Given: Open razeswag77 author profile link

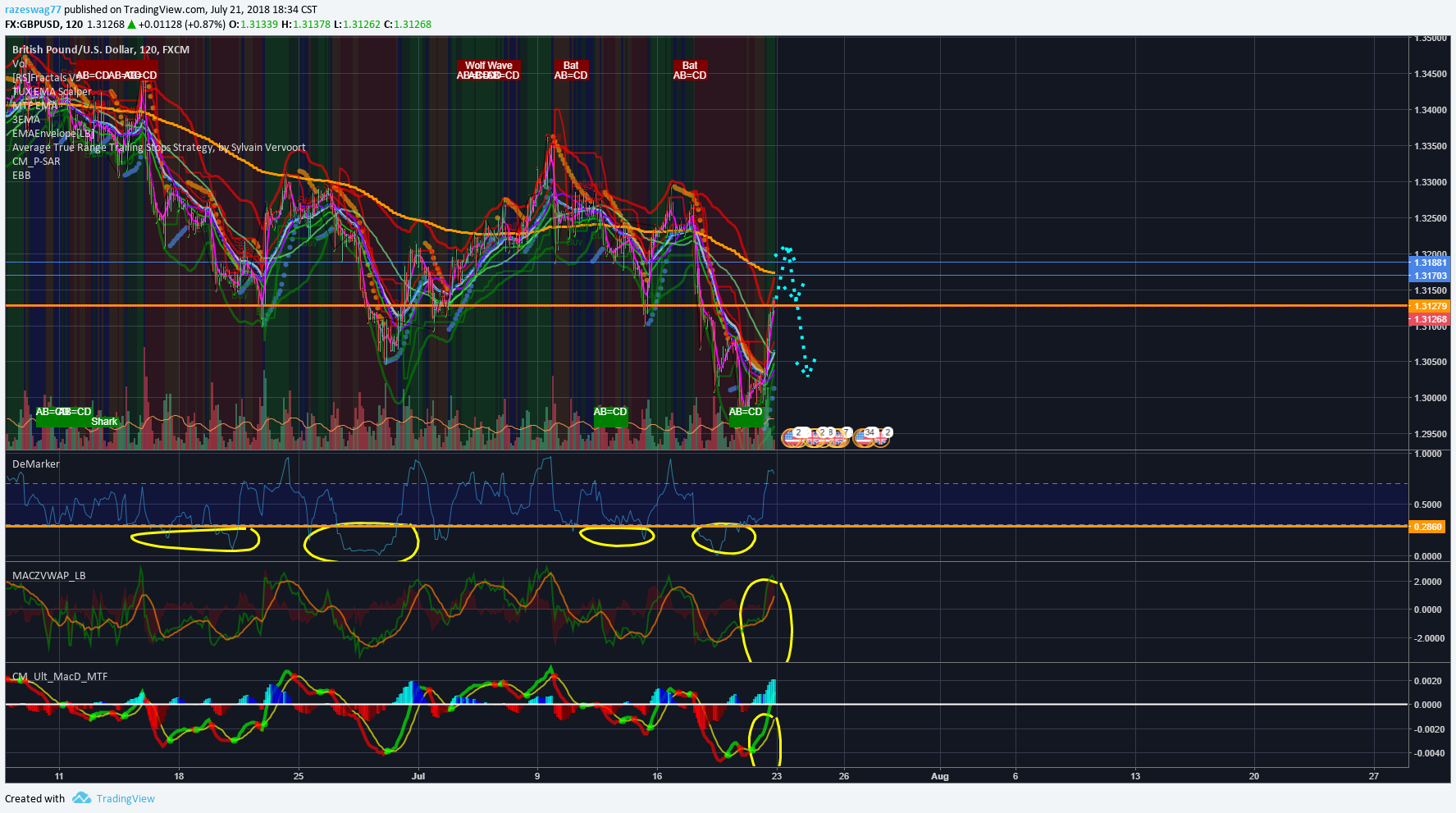Looking at the screenshot, I should (x=33, y=10).
